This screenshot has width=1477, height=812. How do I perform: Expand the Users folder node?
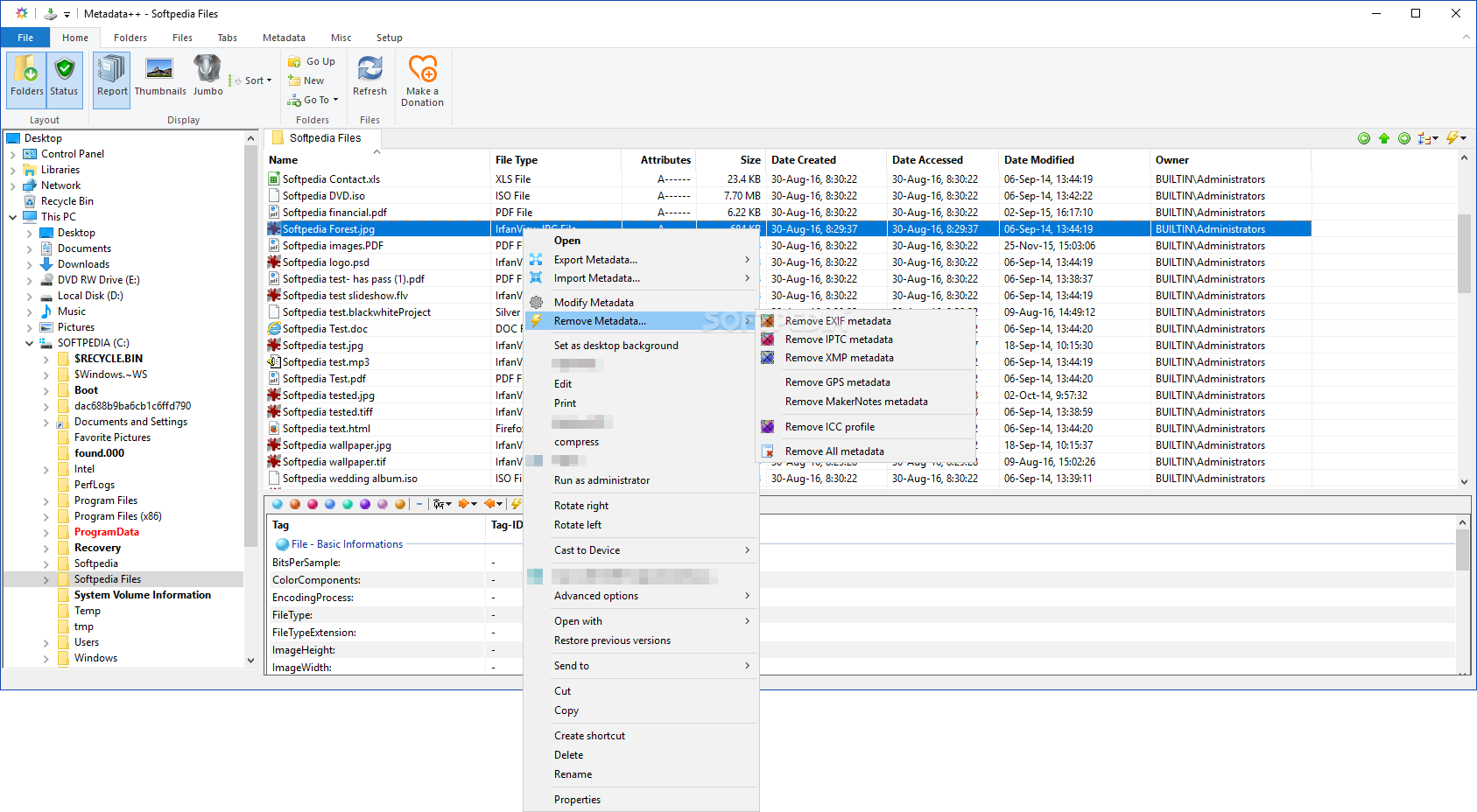46,642
